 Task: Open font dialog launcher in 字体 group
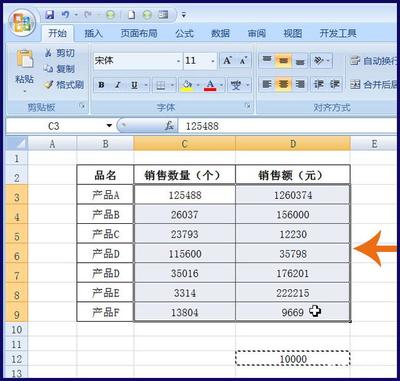[247, 106]
